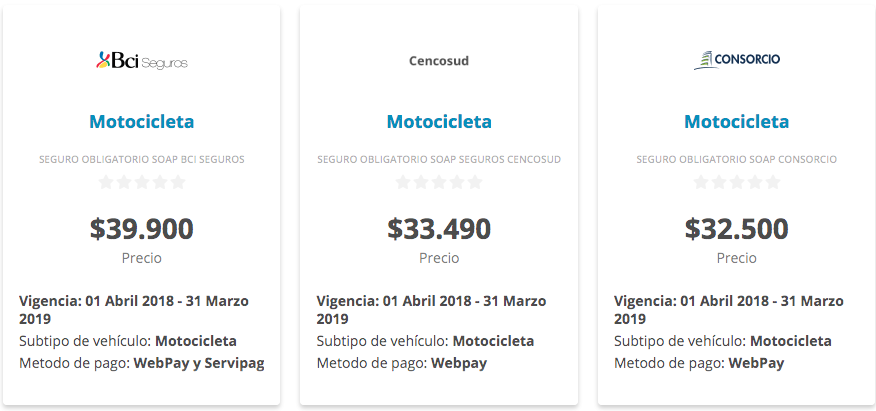Viewport: 876px width, 411px height.
Task: Click Seguro Obligatorio SOAP Seguros Cencosud text
Action: pyautogui.click(x=439, y=160)
